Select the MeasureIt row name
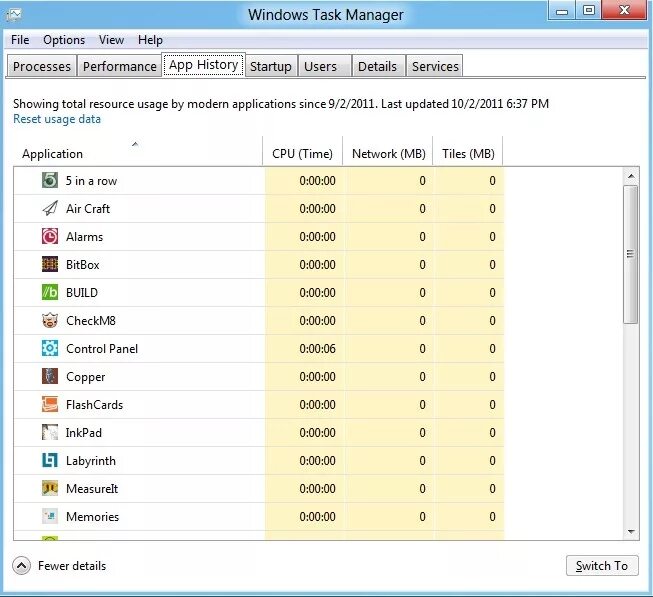 [x=92, y=488]
